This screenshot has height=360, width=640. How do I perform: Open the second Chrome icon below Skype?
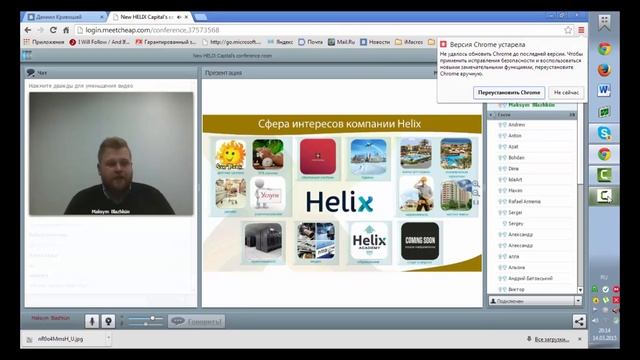click(604, 154)
